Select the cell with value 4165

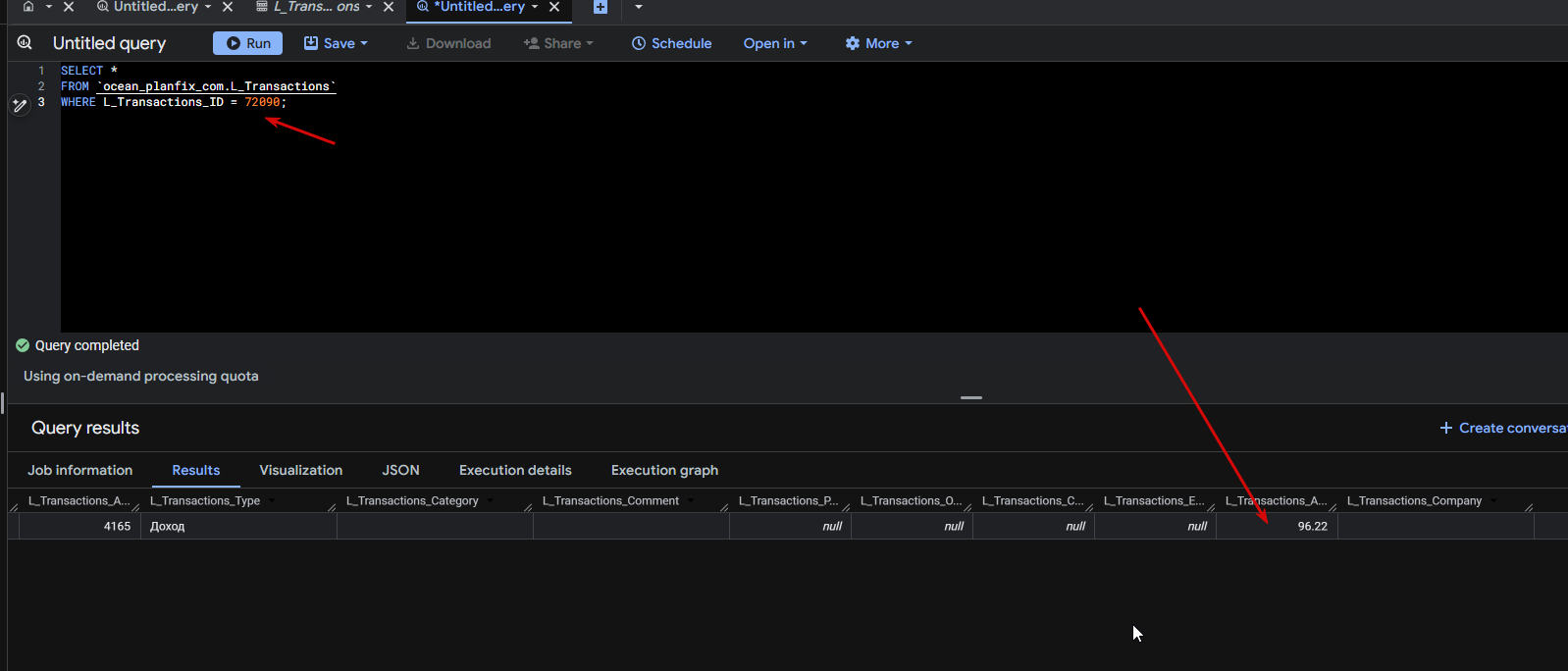click(79, 526)
